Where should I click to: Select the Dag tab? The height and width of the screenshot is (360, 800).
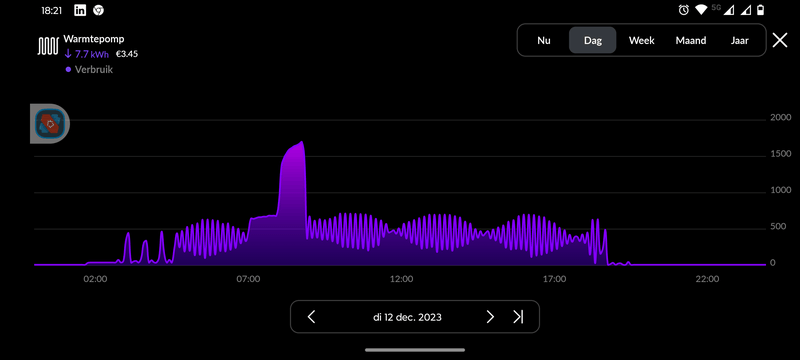tap(593, 40)
